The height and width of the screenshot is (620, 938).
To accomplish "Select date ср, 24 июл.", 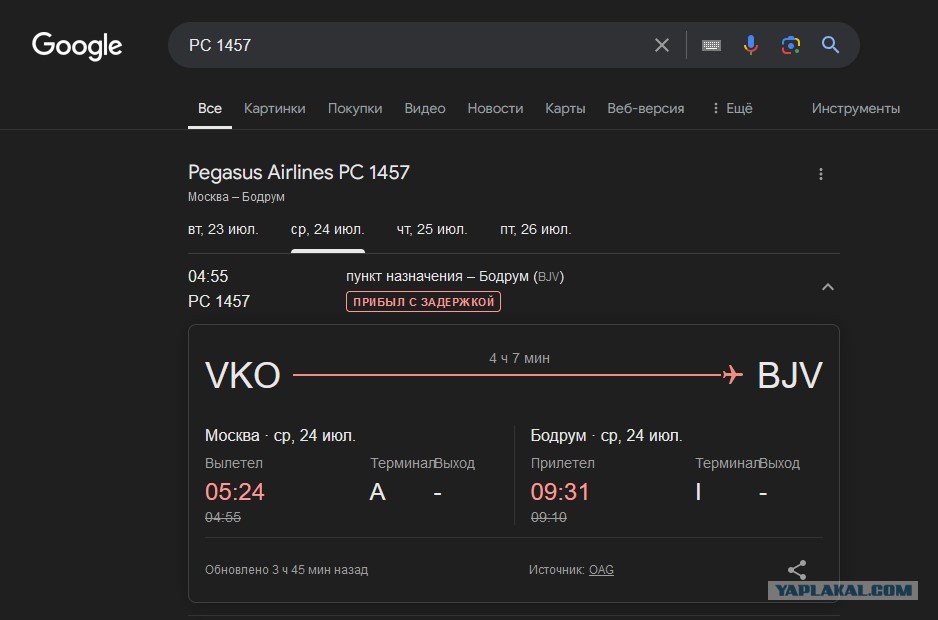I will tap(327, 229).
